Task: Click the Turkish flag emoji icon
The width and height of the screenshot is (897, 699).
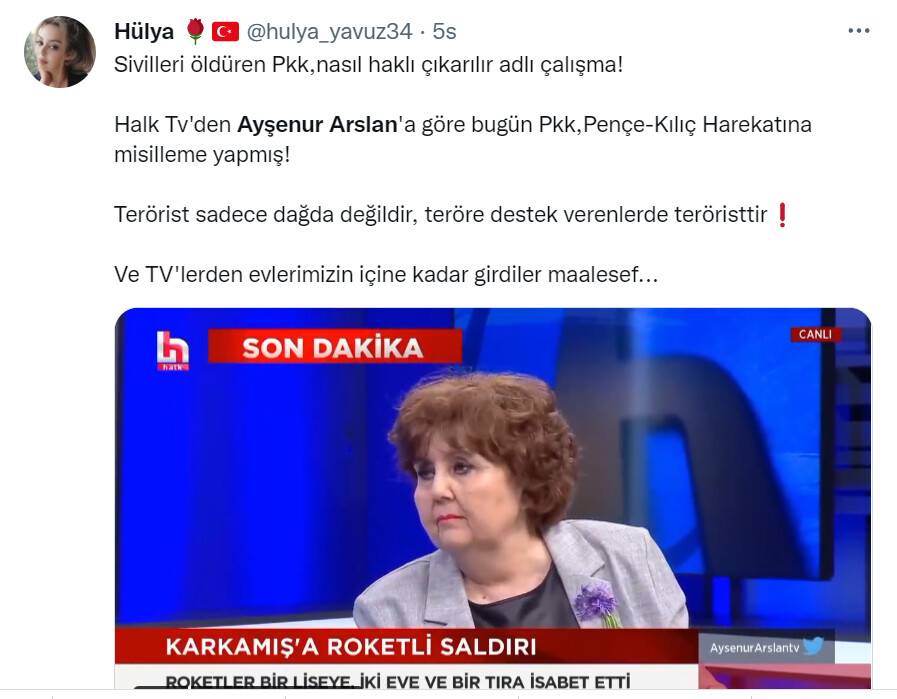Action: coord(225,31)
